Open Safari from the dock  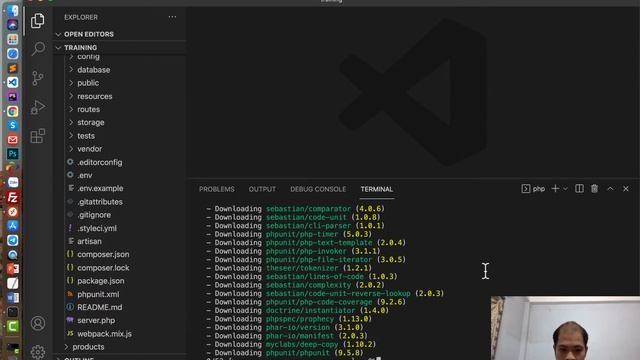13,53
